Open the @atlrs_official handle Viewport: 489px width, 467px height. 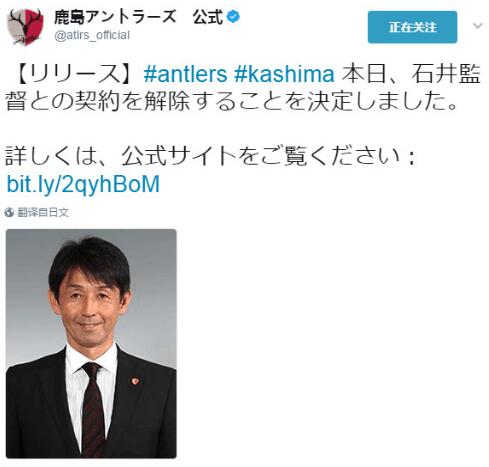tap(92, 35)
